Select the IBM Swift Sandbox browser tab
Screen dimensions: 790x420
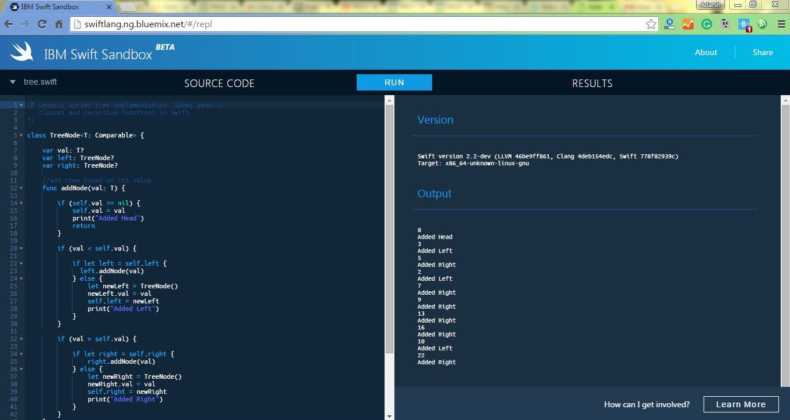click(x=59, y=7)
